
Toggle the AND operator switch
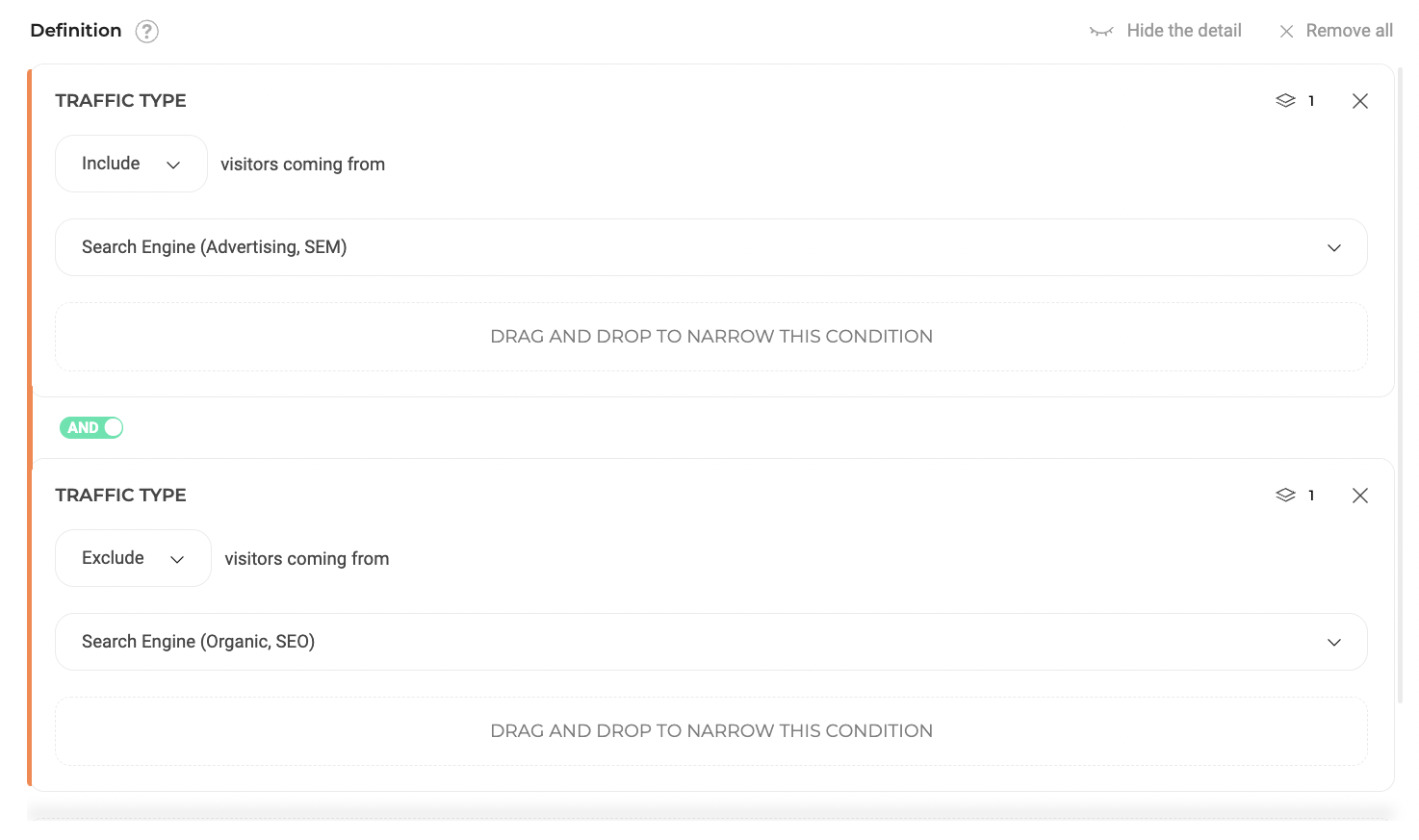pyautogui.click(x=91, y=428)
